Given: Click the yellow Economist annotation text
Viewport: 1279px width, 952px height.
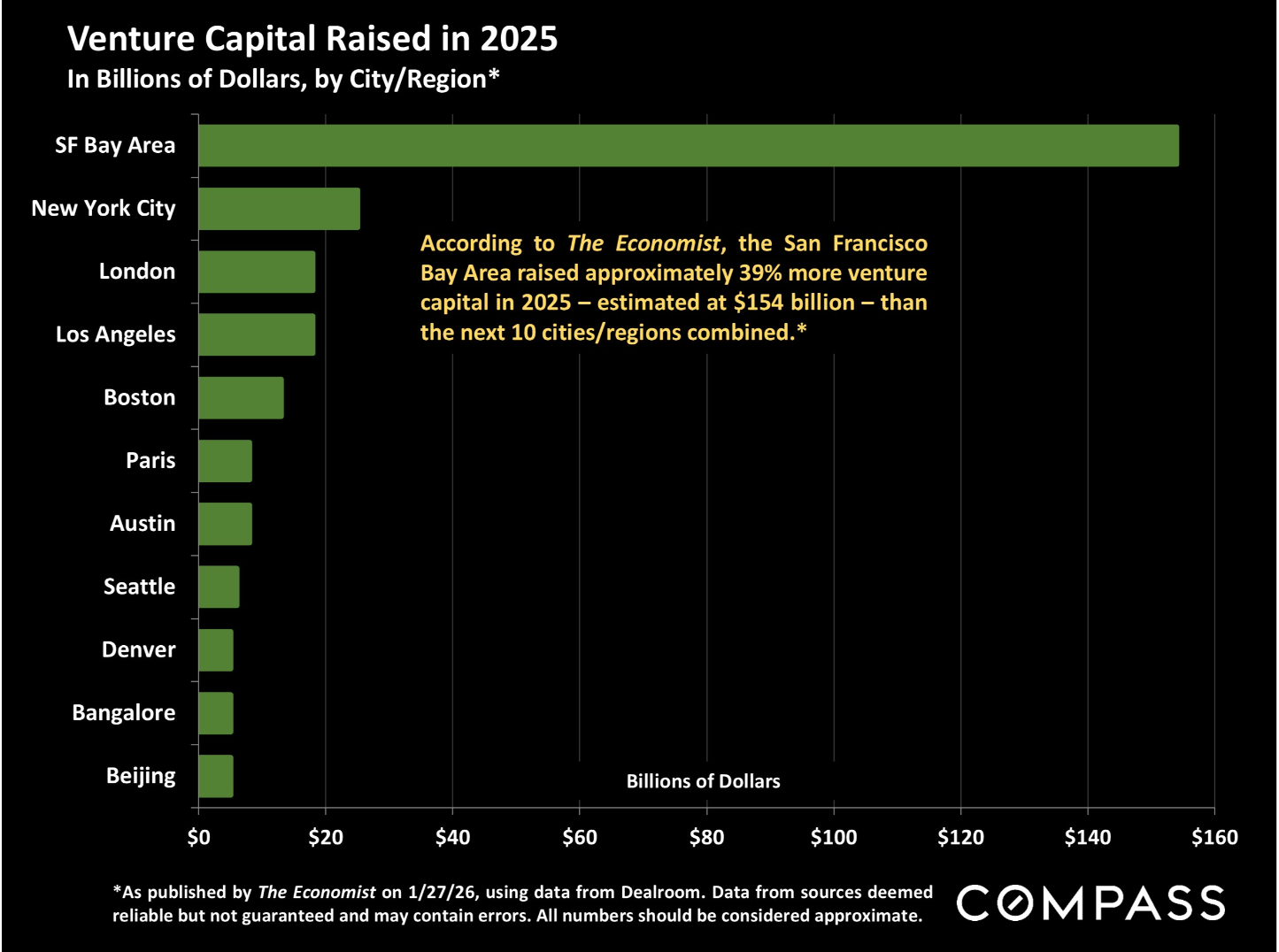Looking at the screenshot, I should point(674,288).
